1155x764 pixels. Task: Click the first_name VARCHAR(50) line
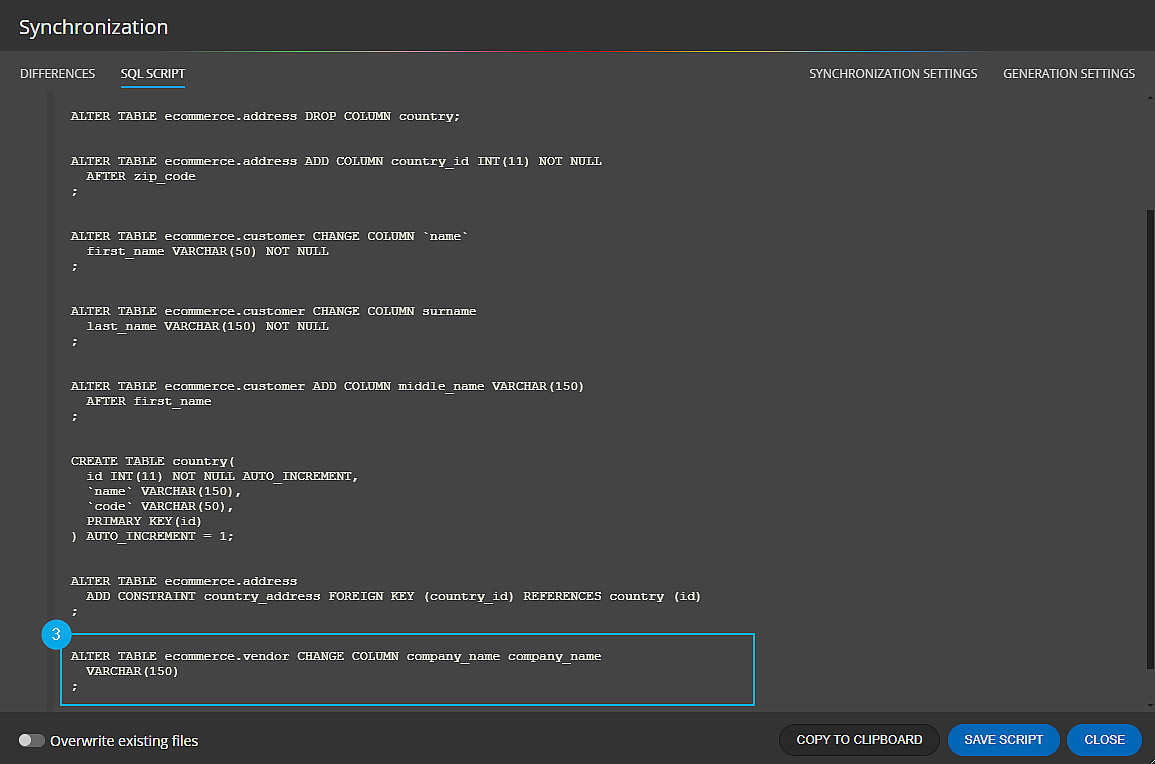pyautogui.click(x=208, y=251)
